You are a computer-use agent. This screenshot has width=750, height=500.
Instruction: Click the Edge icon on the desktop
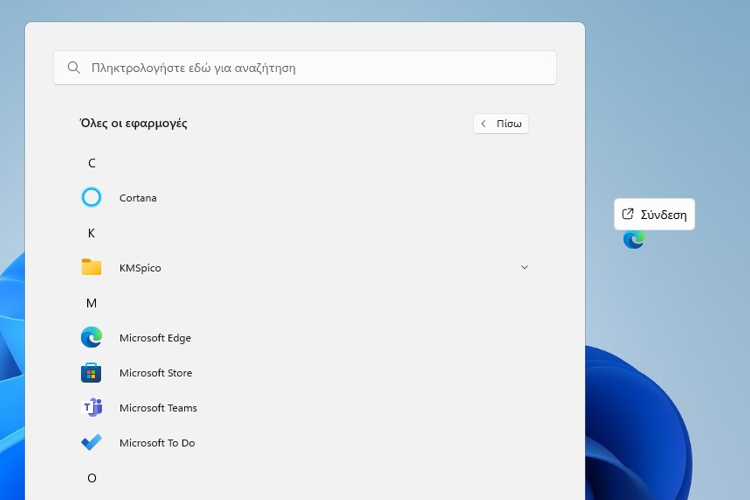coord(634,239)
